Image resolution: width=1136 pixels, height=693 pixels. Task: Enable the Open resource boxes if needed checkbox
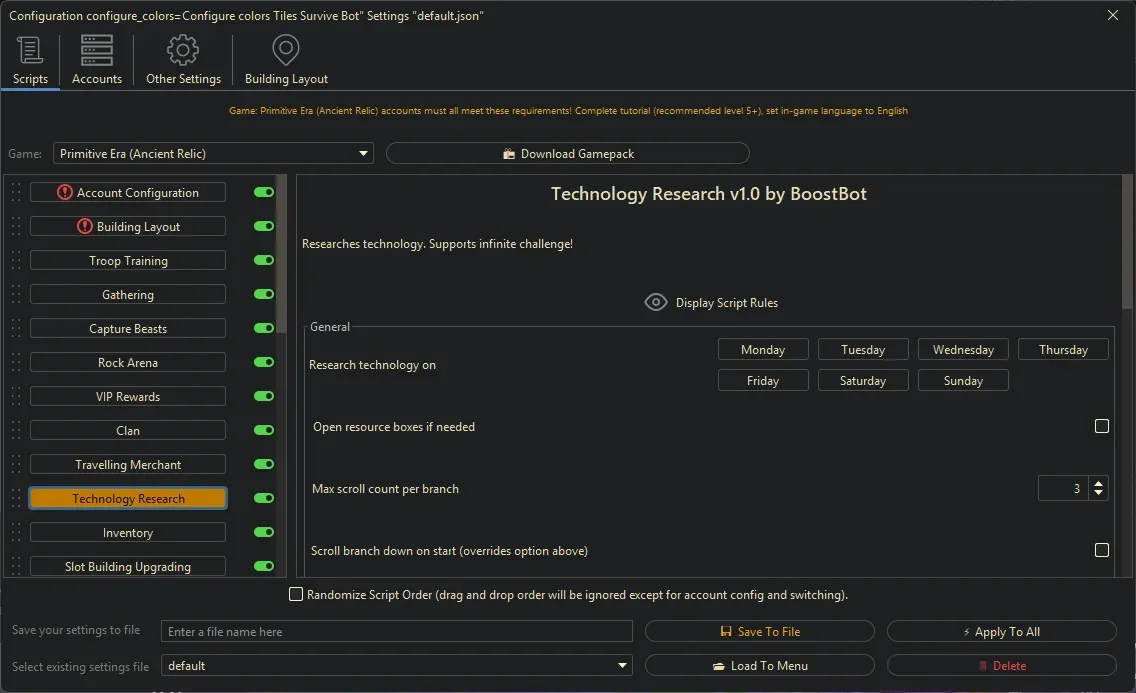point(1102,426)
